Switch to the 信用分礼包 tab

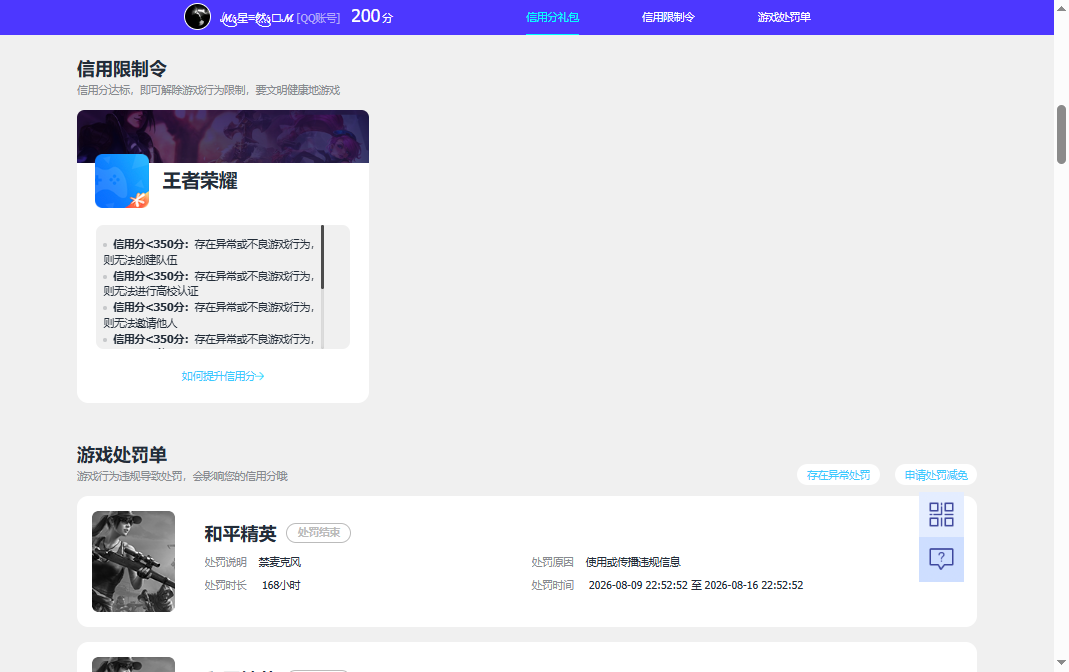click(552, 17)
